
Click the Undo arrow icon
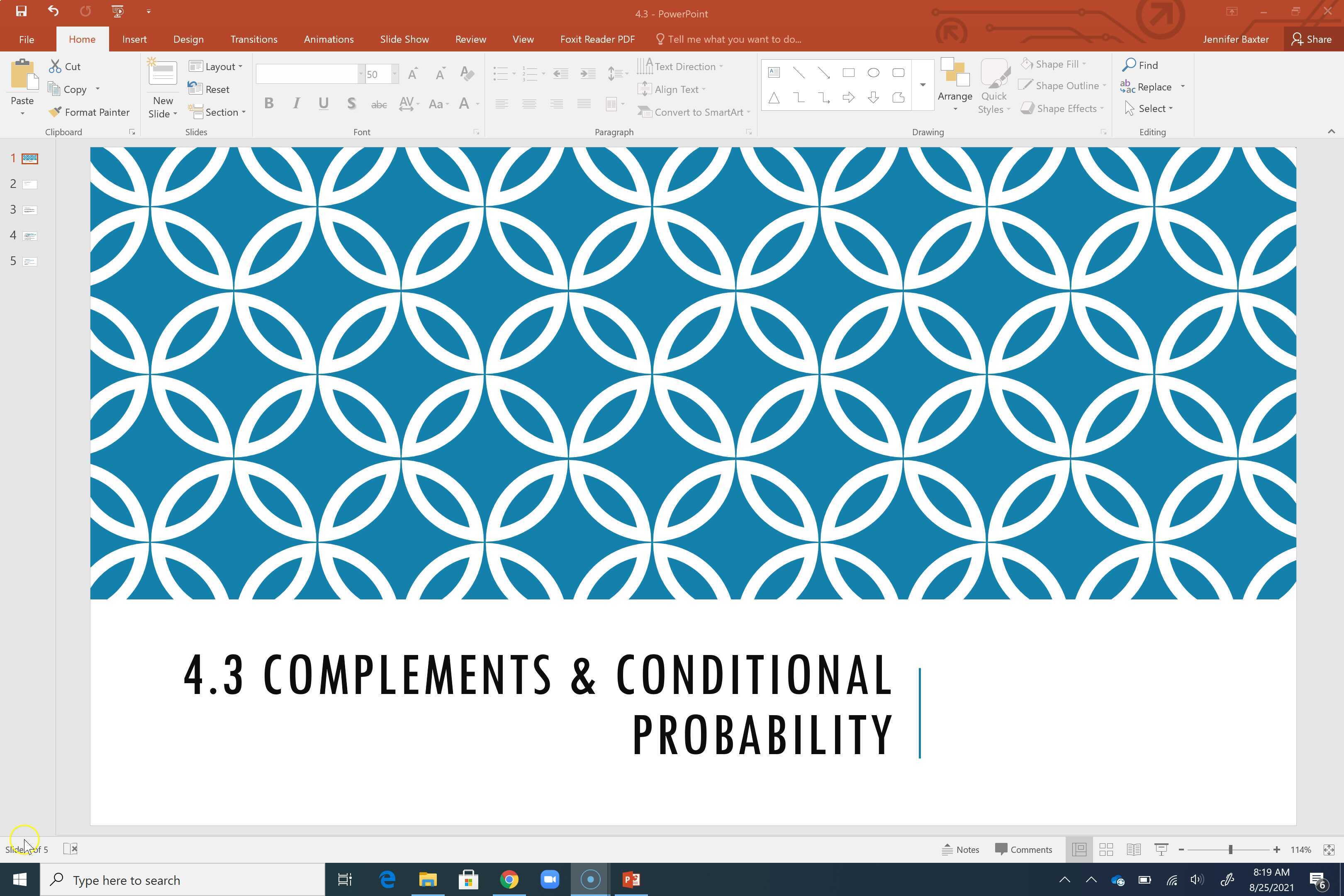pos(53,11)
